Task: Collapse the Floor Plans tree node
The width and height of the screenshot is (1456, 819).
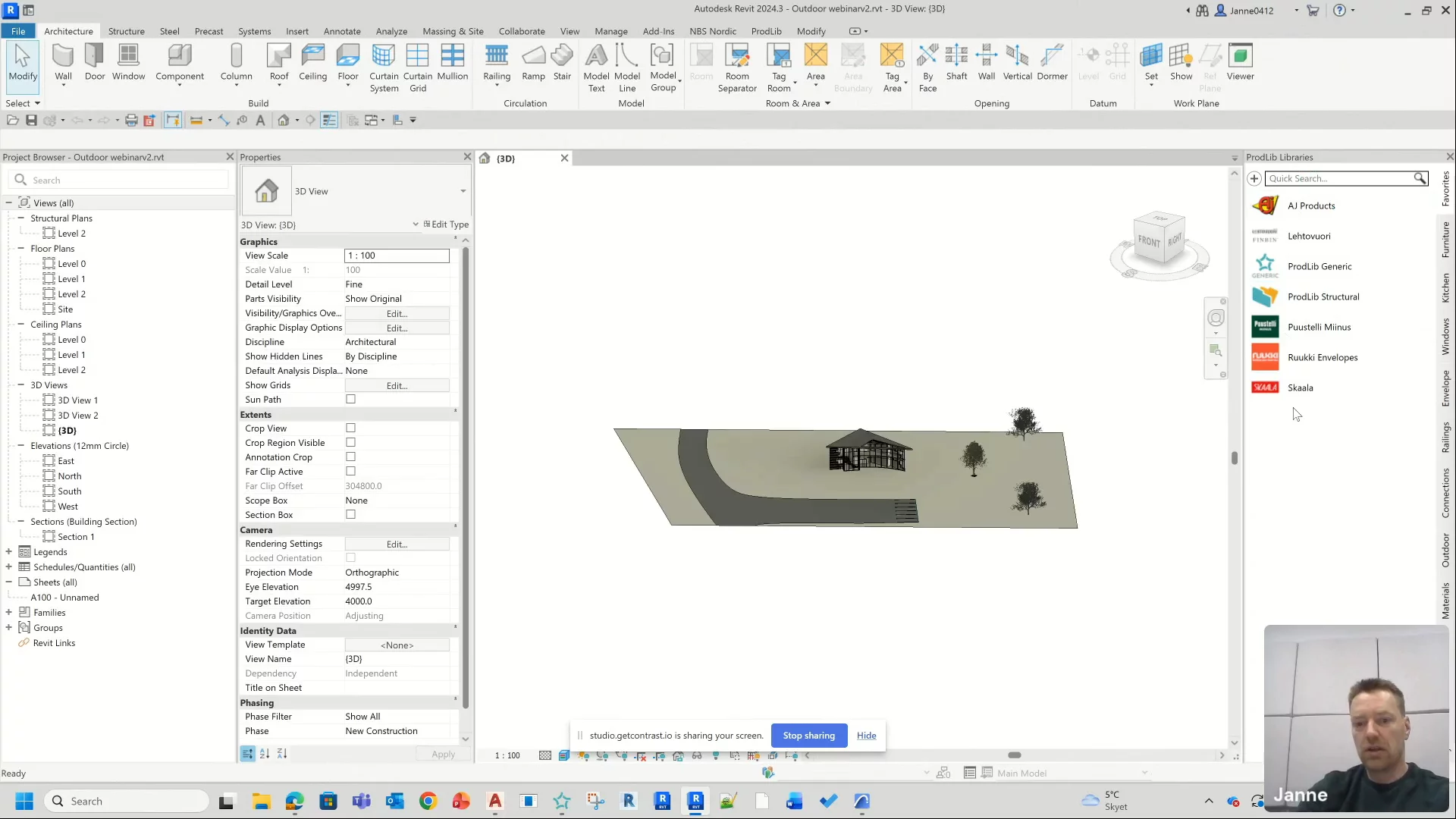Action: 21,249
